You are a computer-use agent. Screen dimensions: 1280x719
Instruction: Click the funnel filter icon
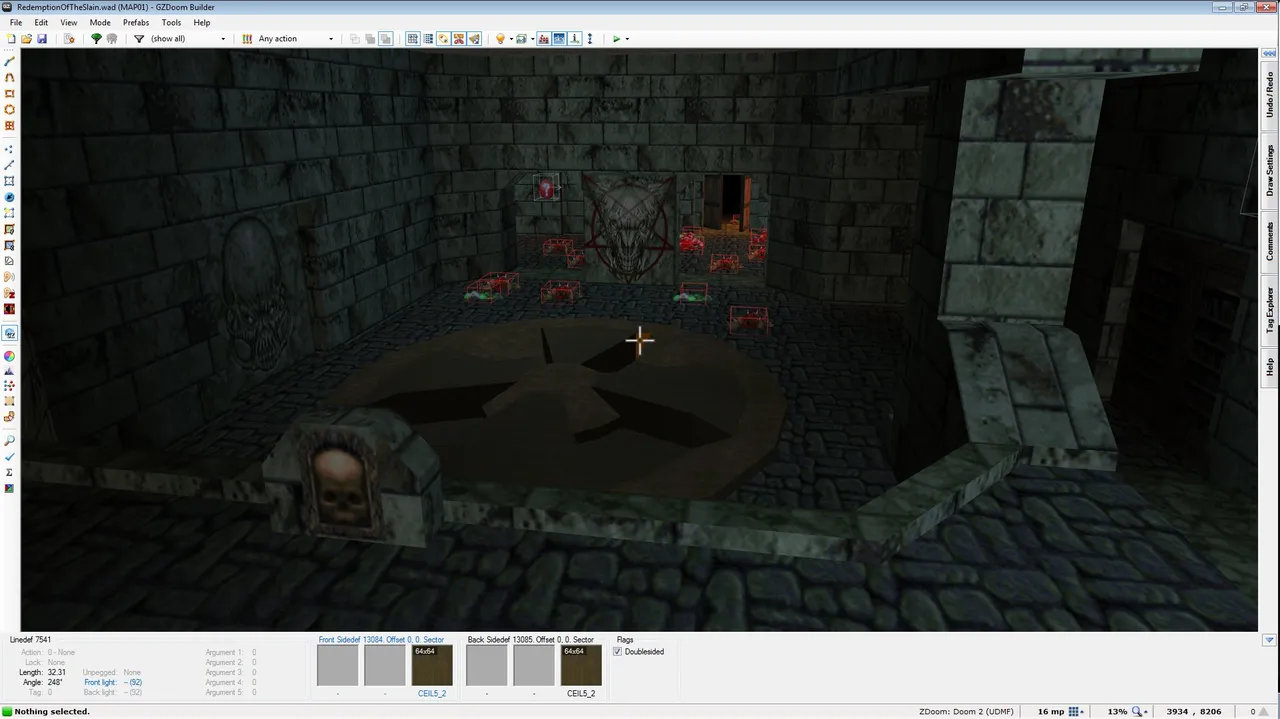139,39
